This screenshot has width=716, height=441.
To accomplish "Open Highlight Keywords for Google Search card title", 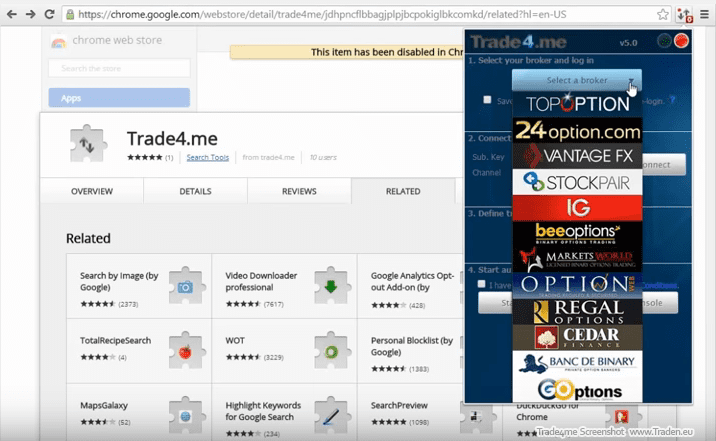I will [x=263, y=411].
